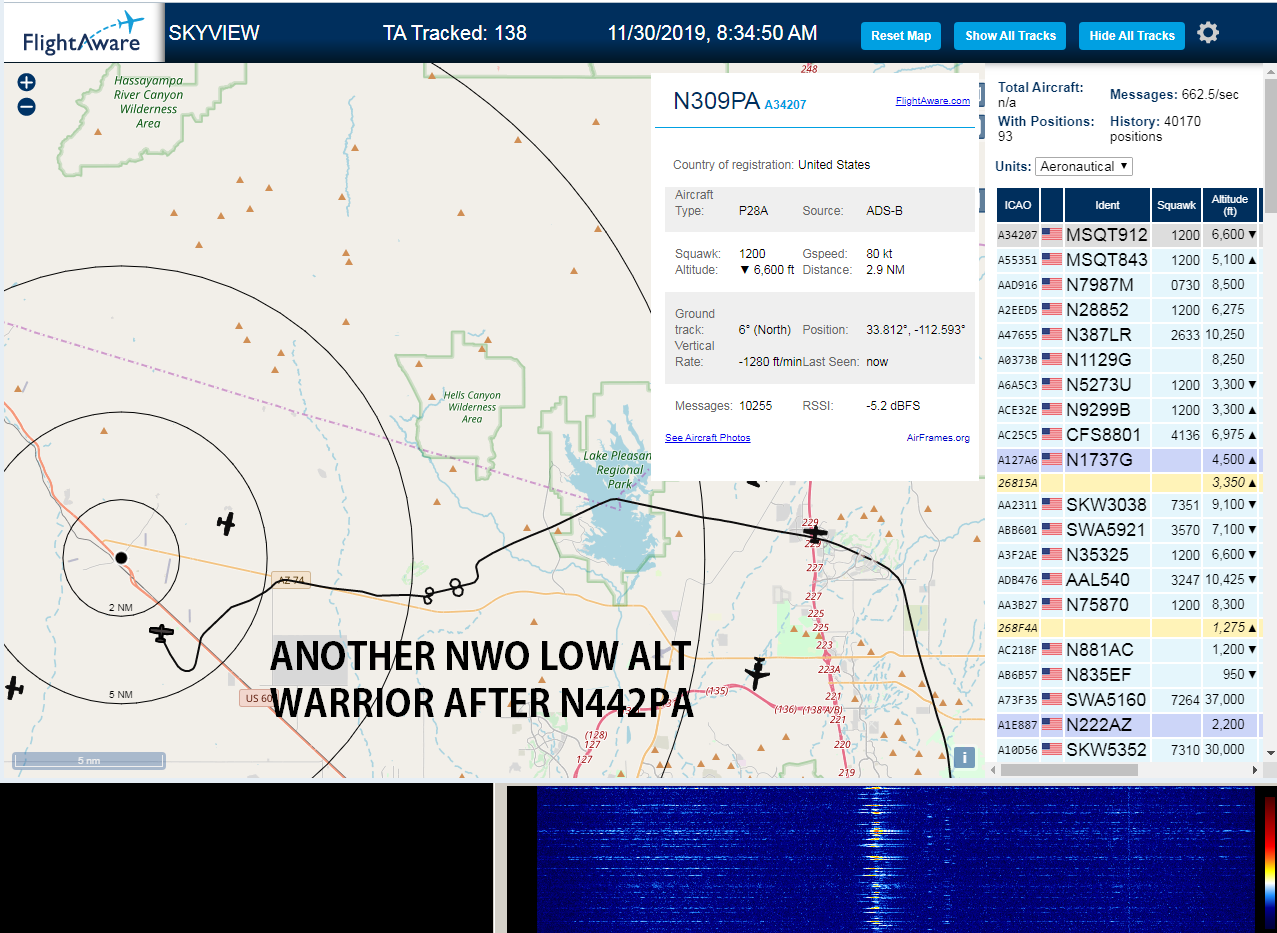Sort table by Altitude (ft) column header
The image size is (1277, 933).
pos(1230,205)
